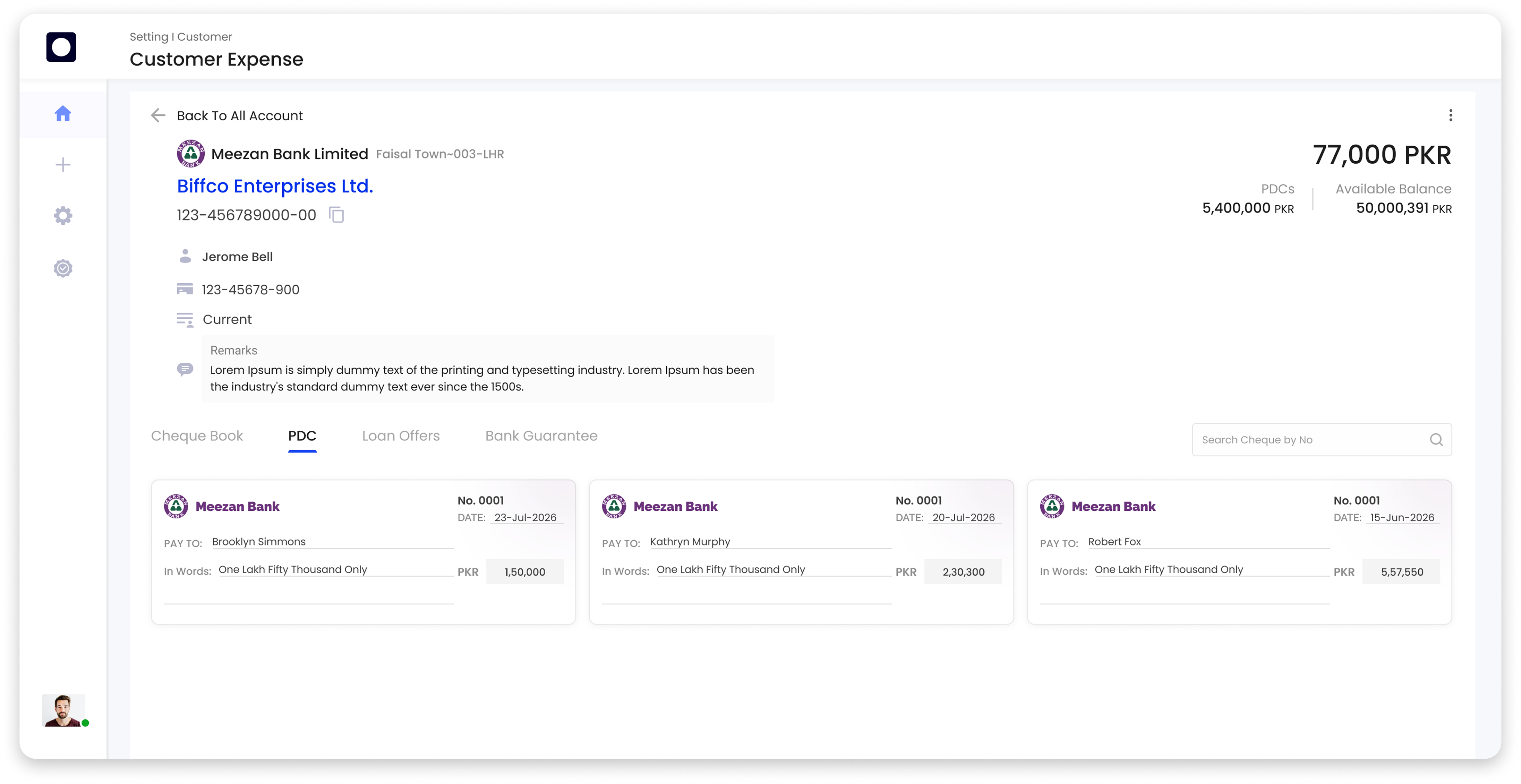The height and width of the screenshot is (784, 1521).
Task: Click the back arrow icon
Action: (x=158, y=115)
